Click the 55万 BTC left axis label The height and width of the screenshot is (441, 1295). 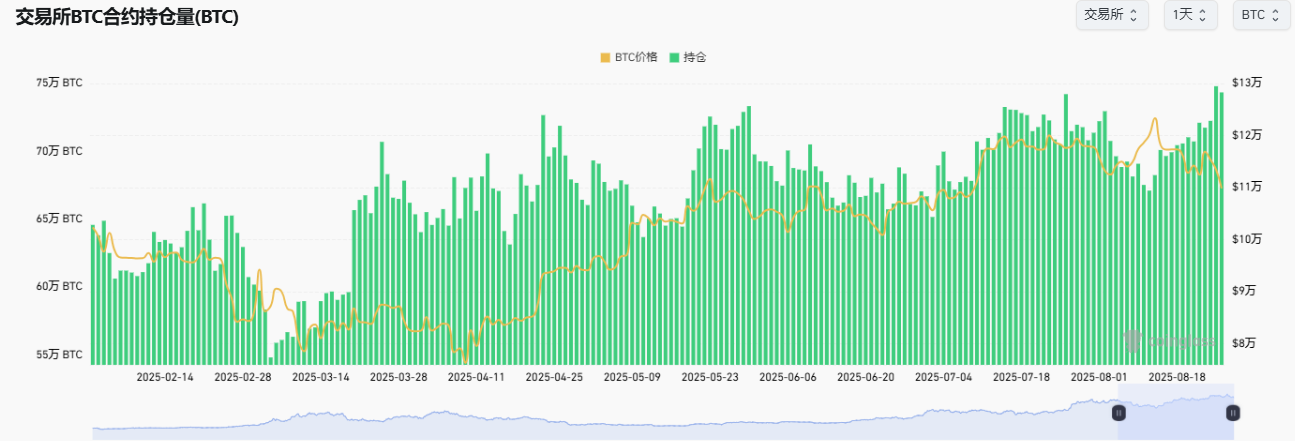pyautogui.click(x=60, y=355)
